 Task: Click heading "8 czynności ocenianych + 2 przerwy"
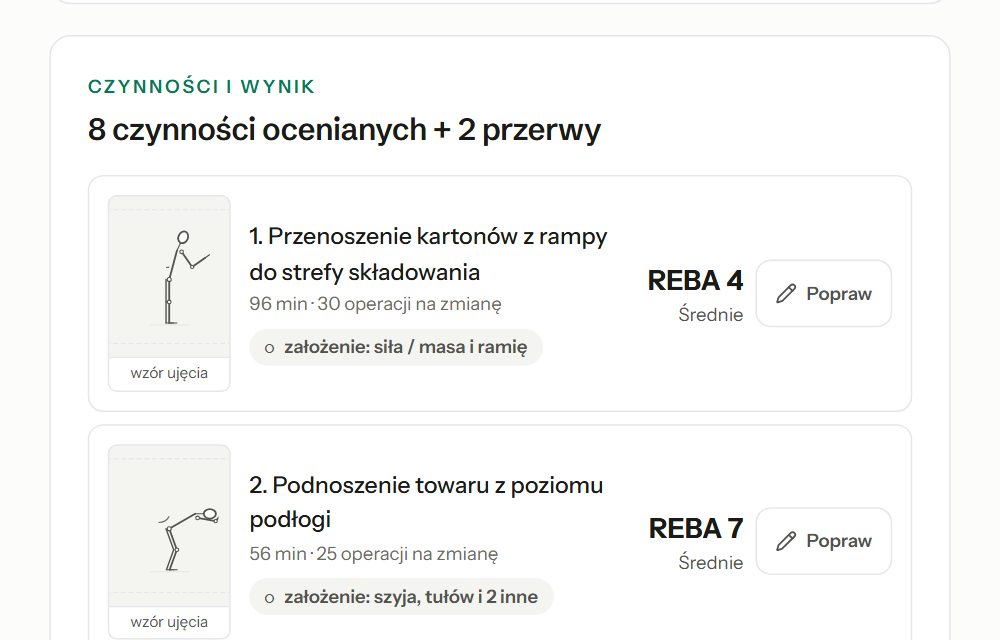[344, 130]
